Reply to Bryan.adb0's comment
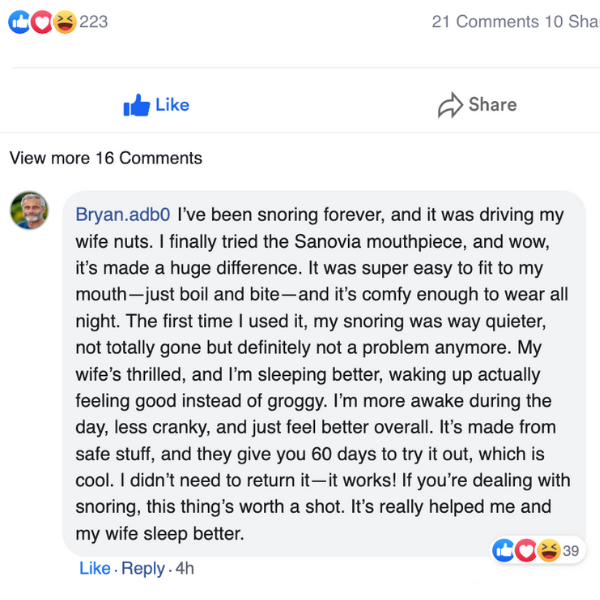 click(142, 568)
